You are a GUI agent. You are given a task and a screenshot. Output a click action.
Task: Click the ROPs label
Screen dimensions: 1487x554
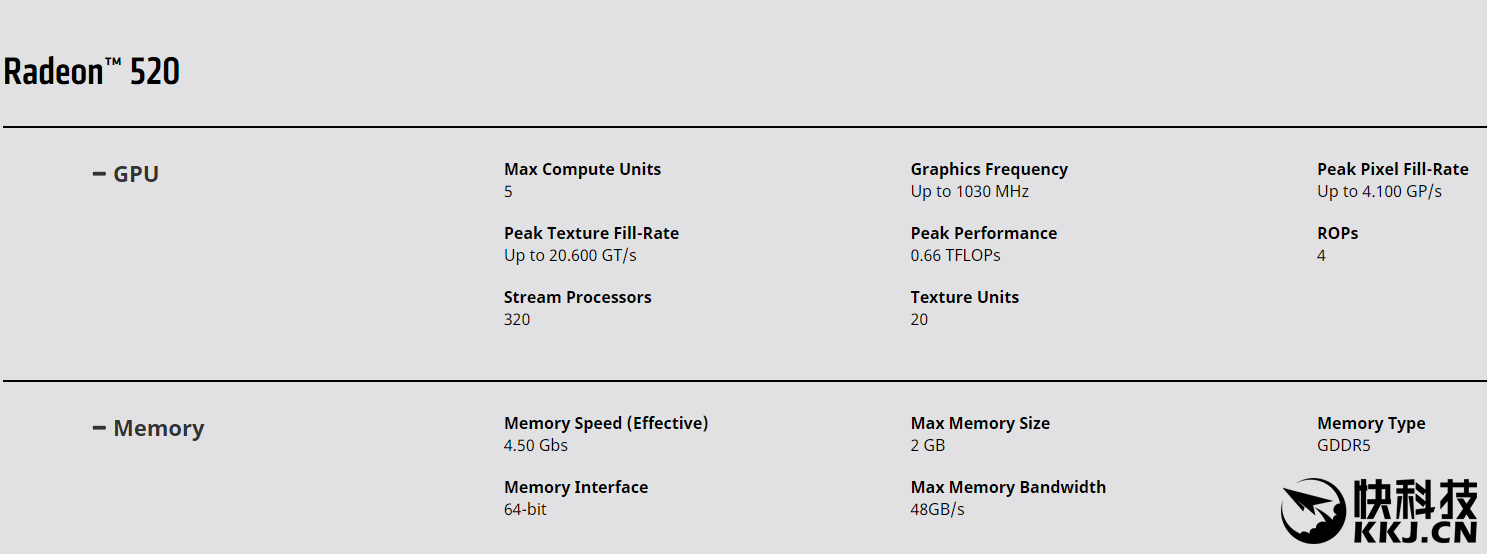pos(1337,233)
